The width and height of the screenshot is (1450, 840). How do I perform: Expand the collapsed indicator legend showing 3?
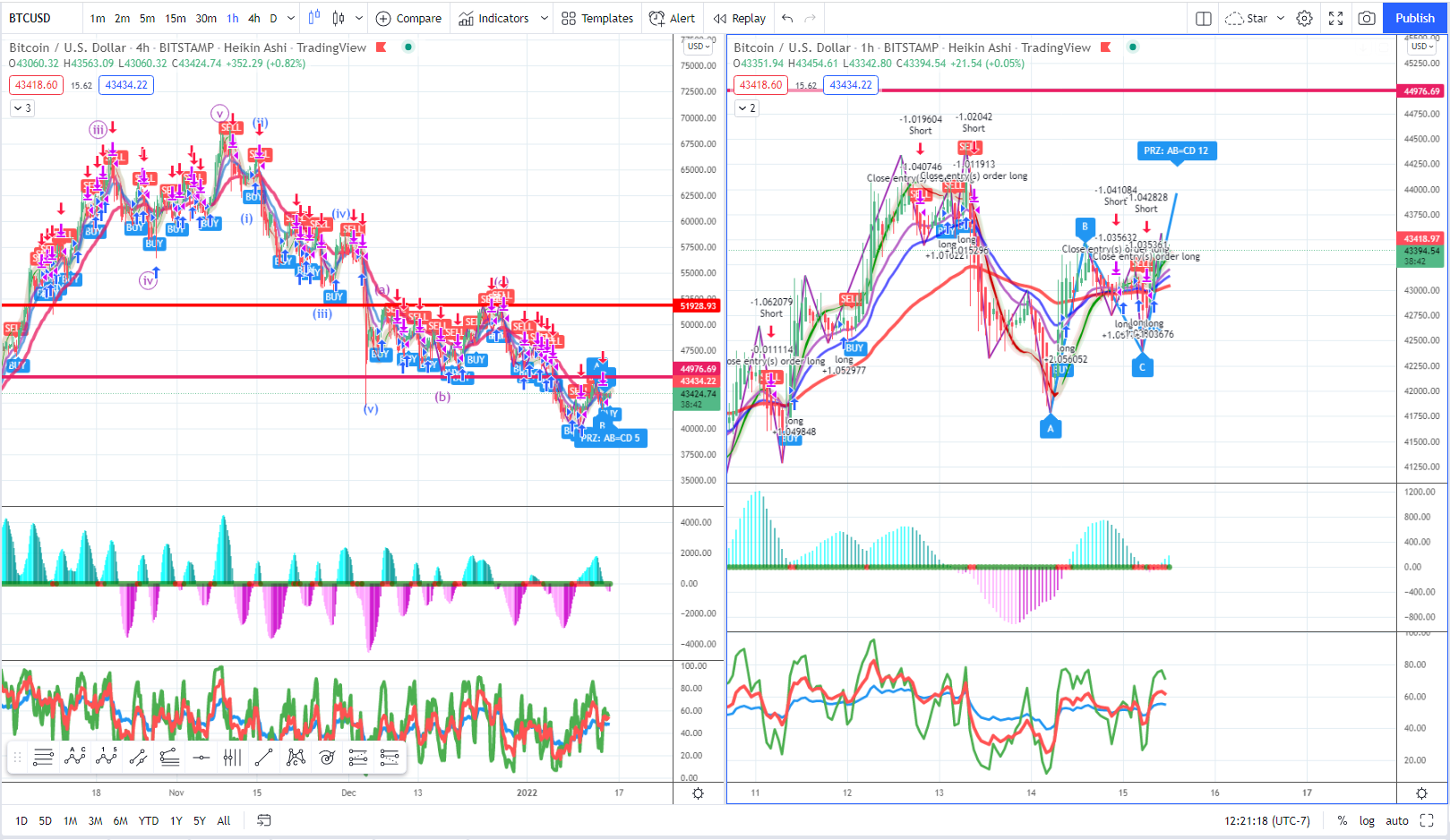click(22, 108)
